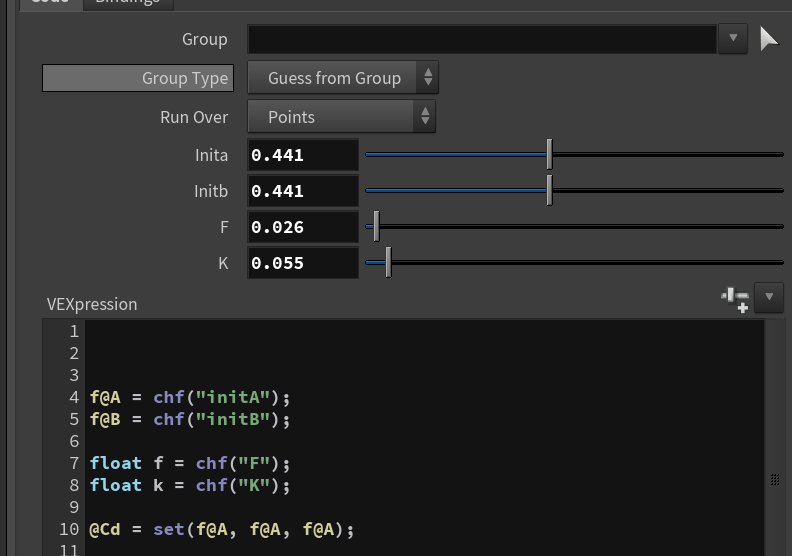Click the Initb value field
Screen dimensions: 792x556
pyautogui.click(x=303, y=191)
